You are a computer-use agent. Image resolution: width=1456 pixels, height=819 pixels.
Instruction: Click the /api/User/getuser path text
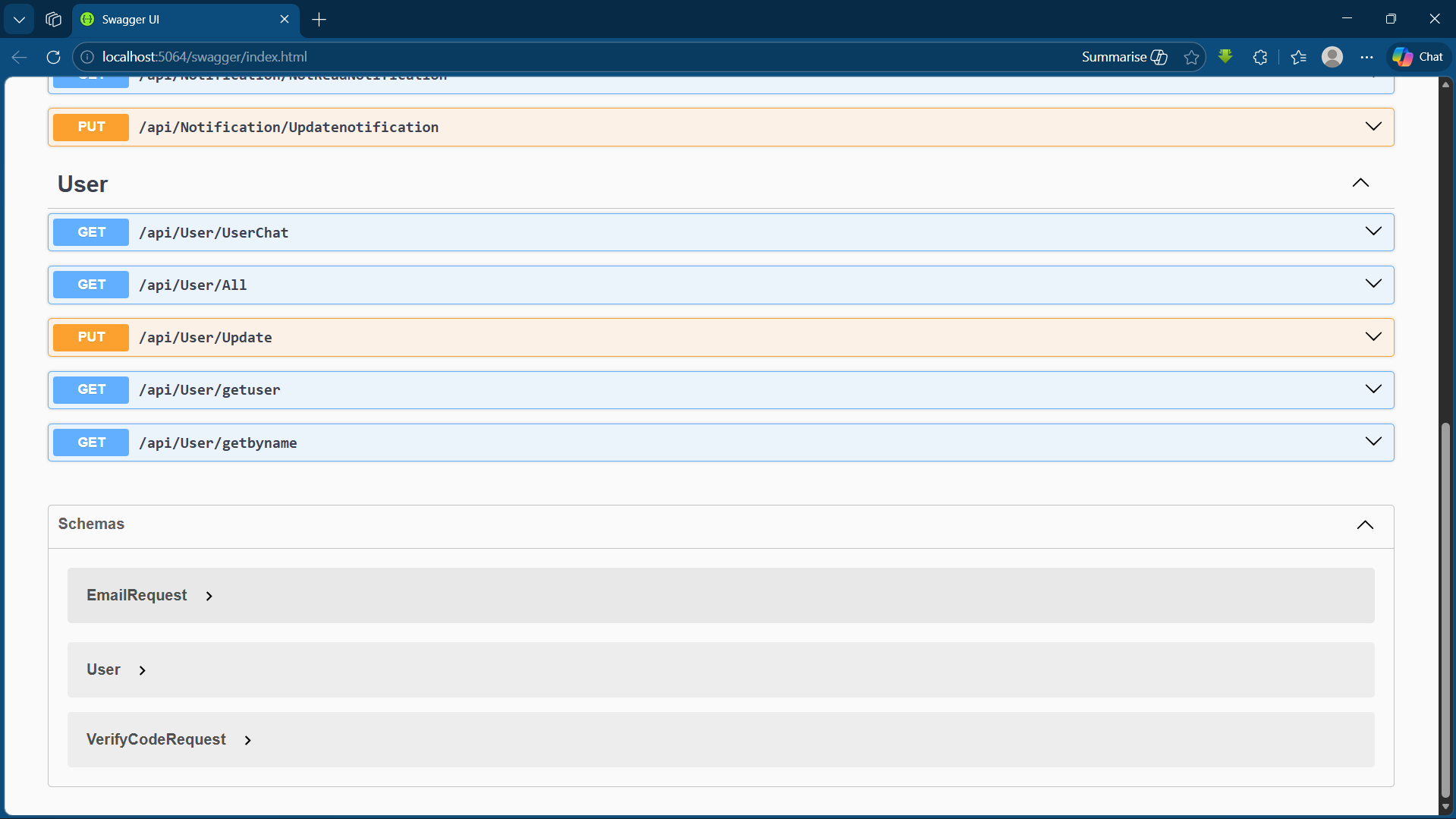point(209,390)
